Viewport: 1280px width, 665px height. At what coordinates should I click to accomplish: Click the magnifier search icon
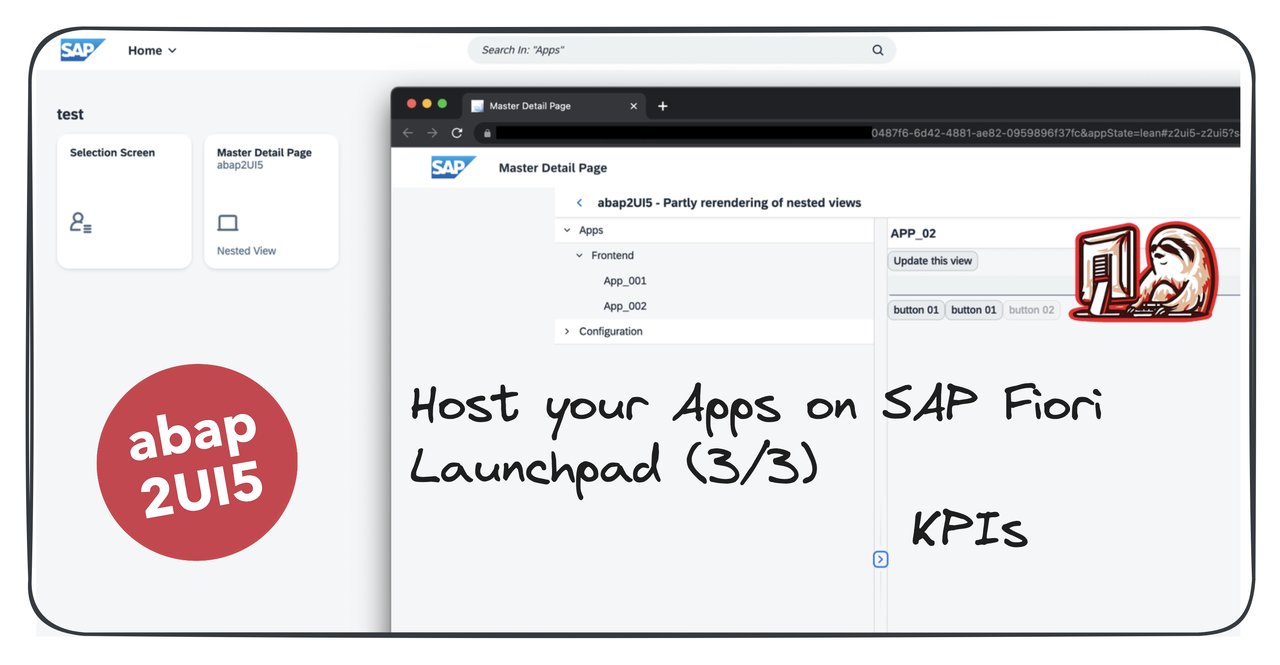pos(878,50)
